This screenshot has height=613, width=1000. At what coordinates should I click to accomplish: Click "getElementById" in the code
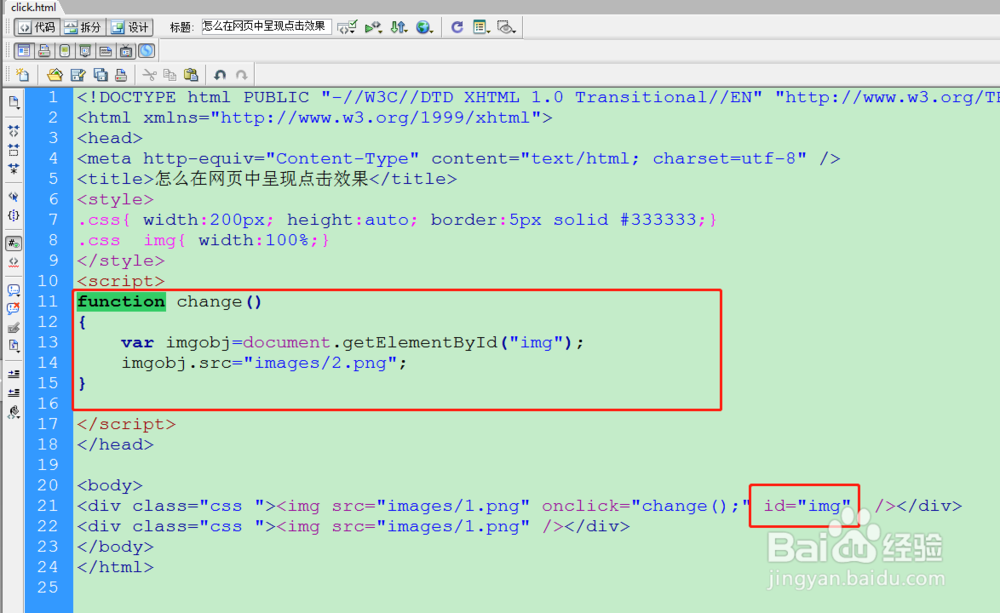pyautogui.click(x=420, y=343)
